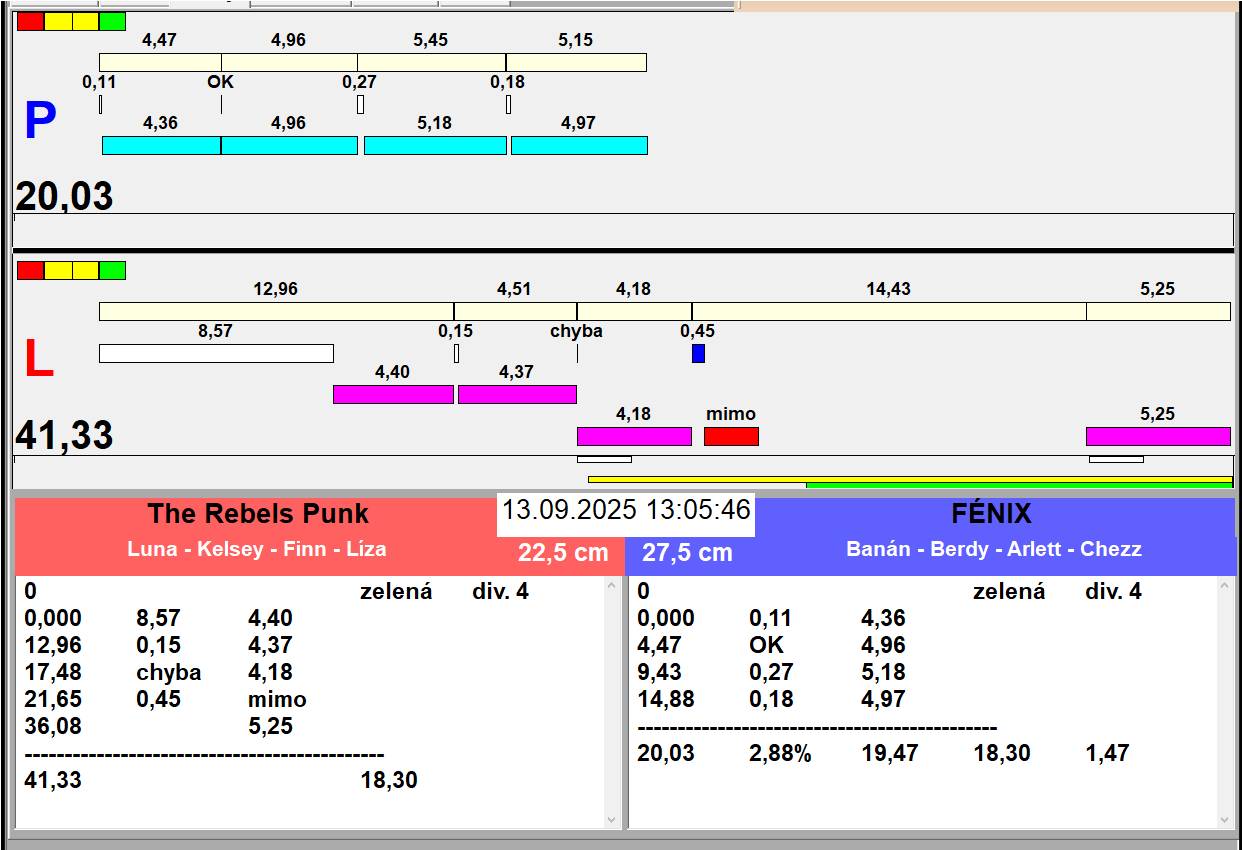The image size is (1242, 850).
Task: Click the FÉNIX team header
Action: 990,514
